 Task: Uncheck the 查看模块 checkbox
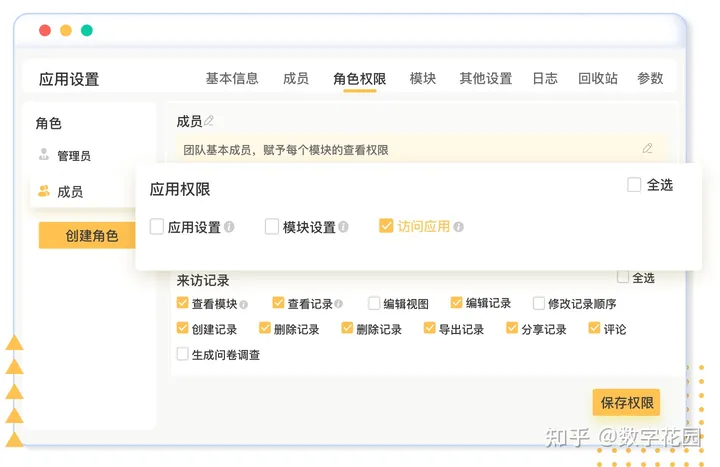182,303
